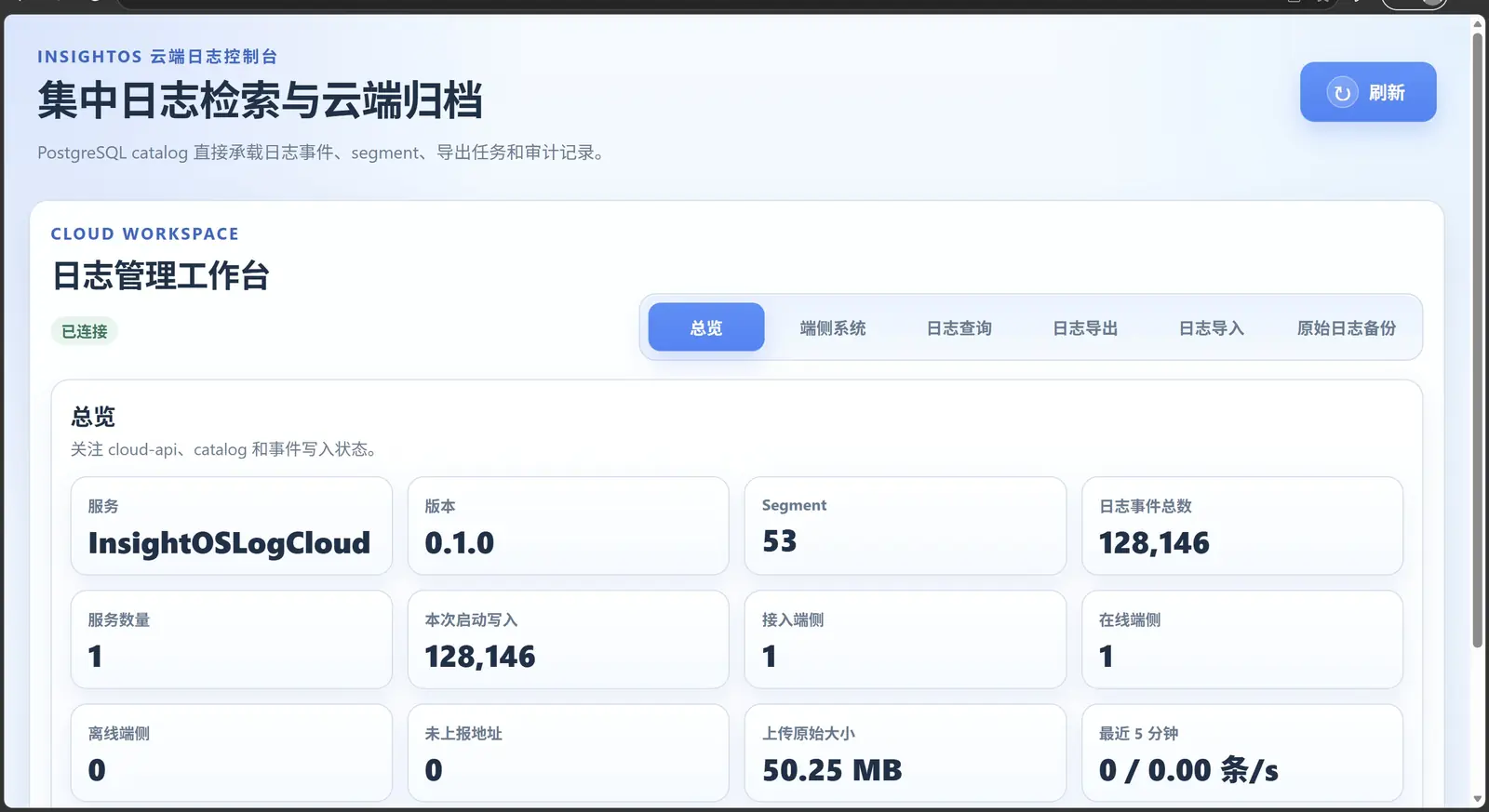Click the scrollbar up arrow
The image size is (1489, 812).
coord(1477,24)
